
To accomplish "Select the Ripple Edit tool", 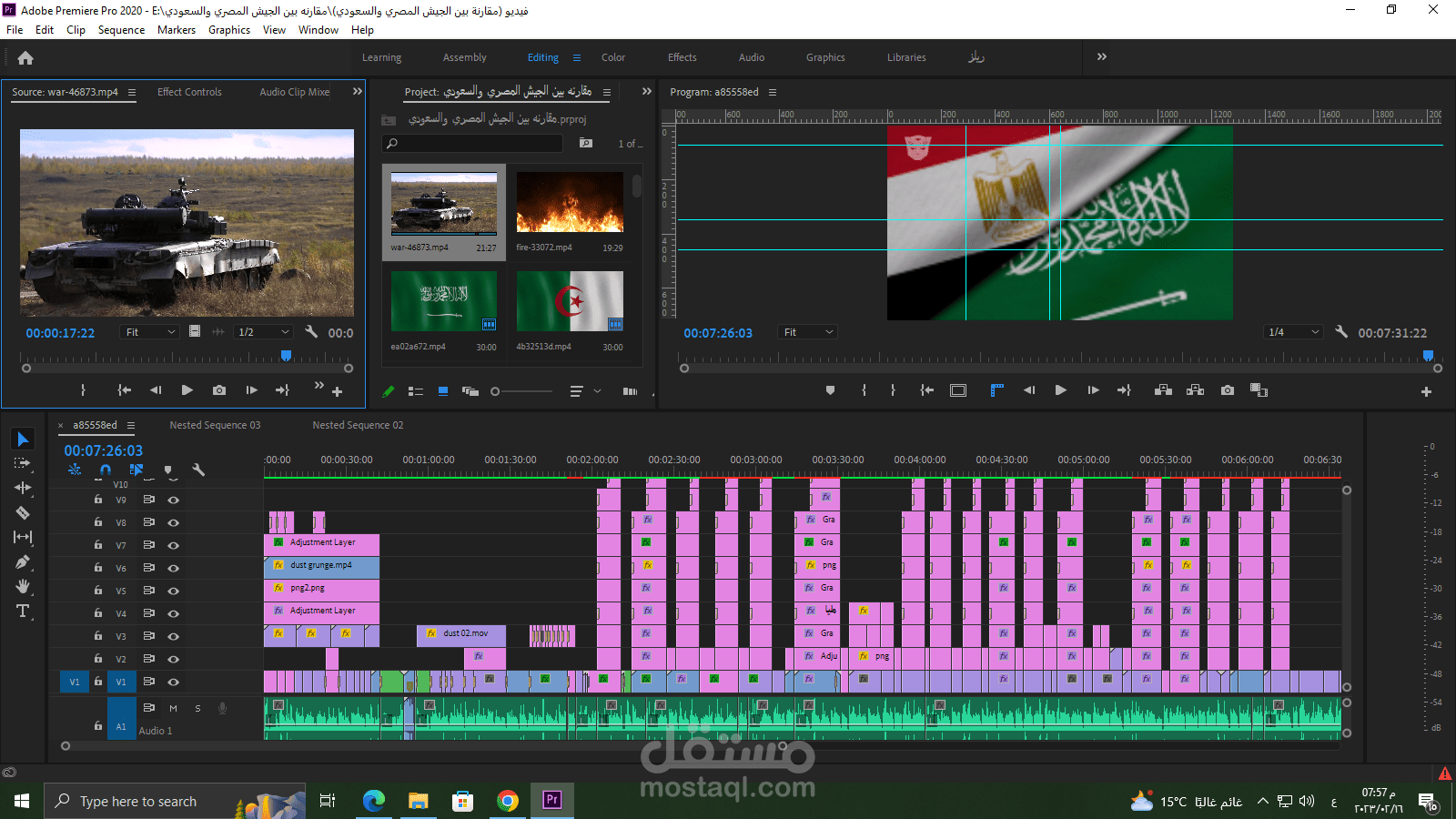I will coord(23,488).
